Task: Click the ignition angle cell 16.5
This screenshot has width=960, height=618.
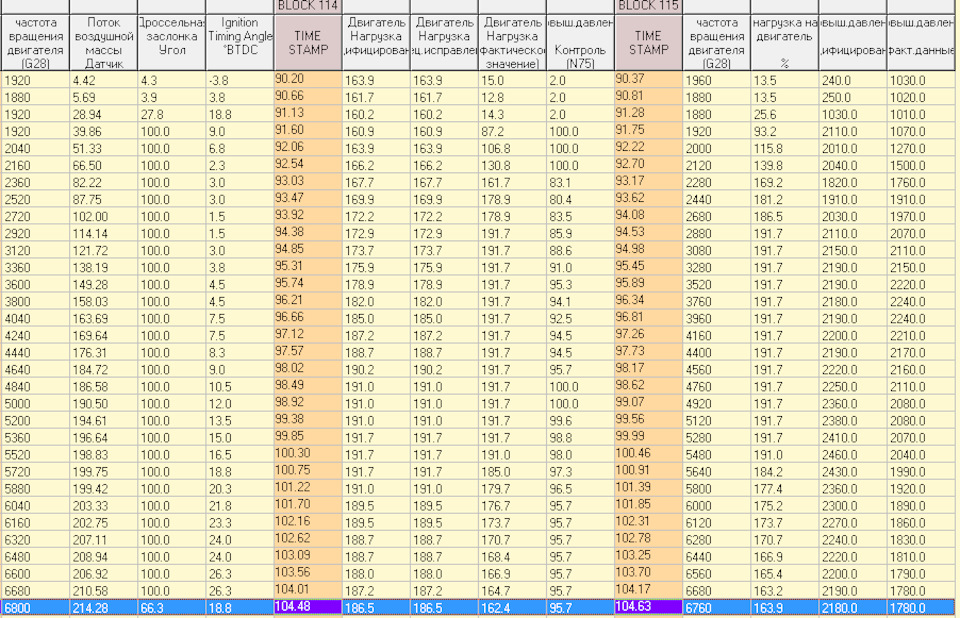Action: pos(240,455)
